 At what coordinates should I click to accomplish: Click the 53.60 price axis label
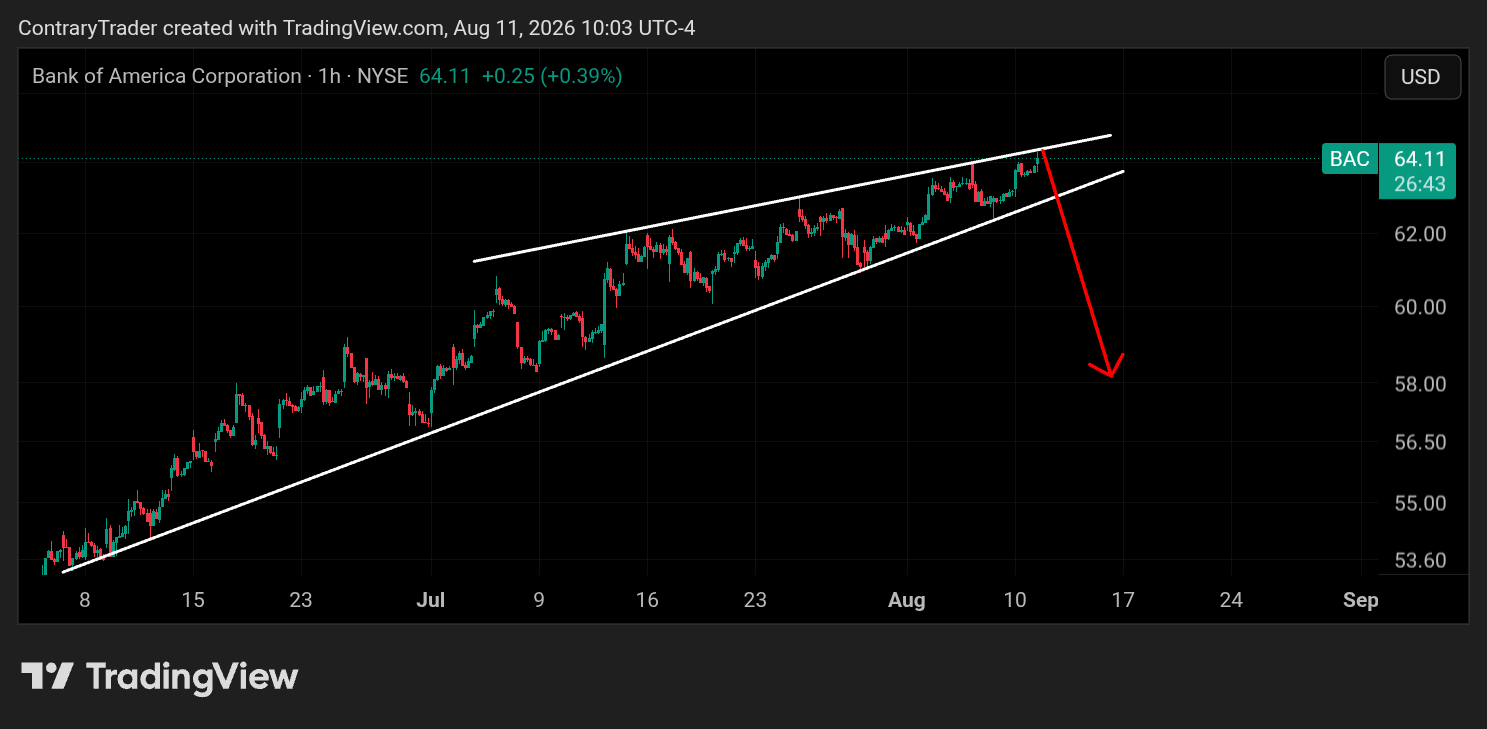tap(1420, 560)
